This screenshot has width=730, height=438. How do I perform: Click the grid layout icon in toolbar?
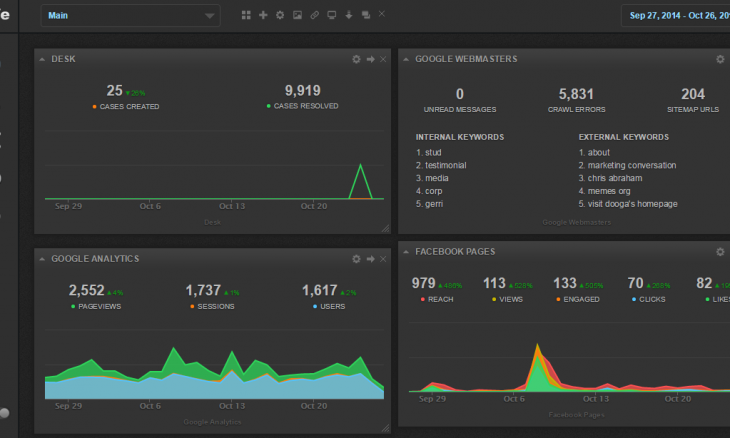pos(247,16)
